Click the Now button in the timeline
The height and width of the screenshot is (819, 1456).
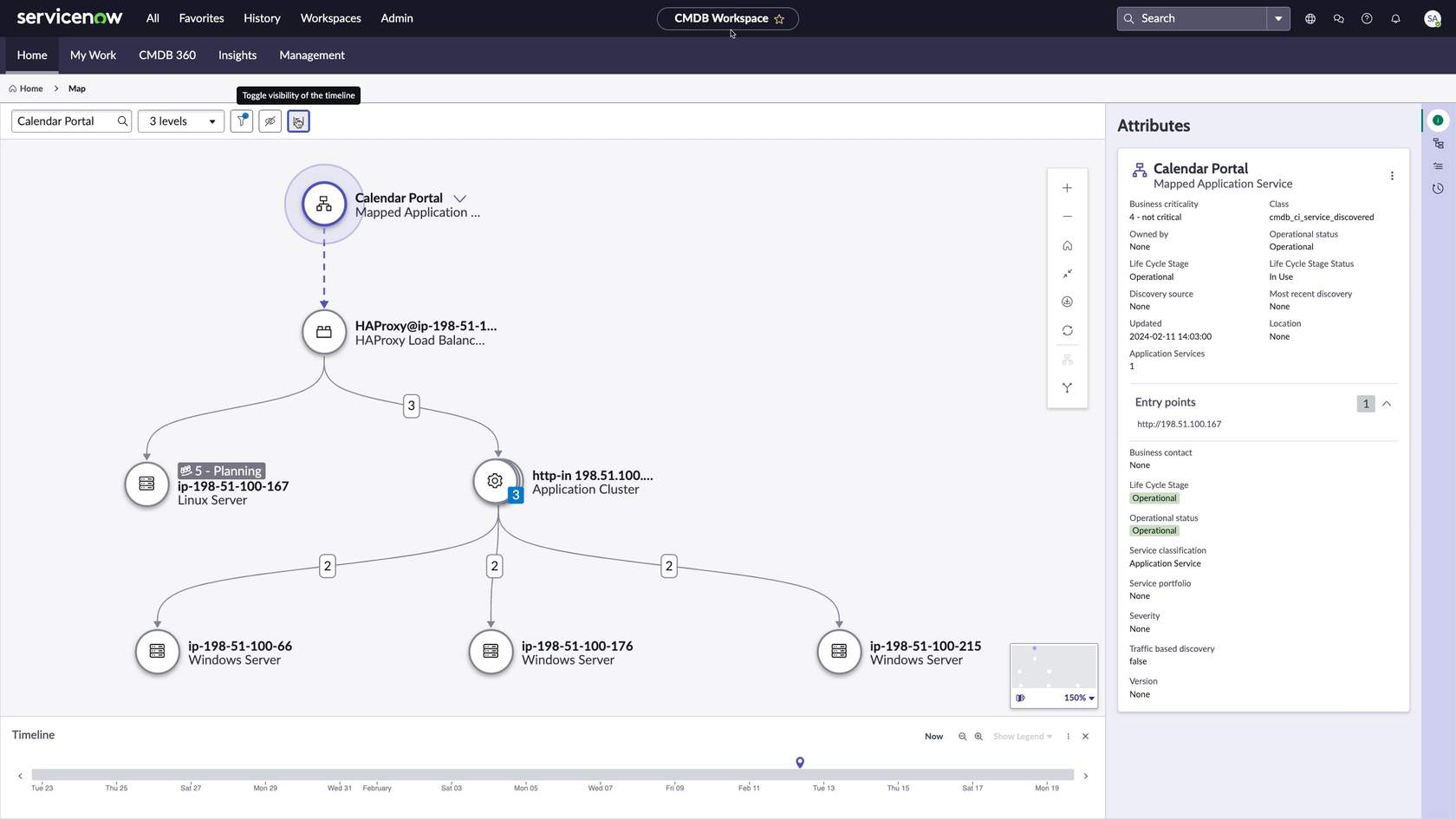(933, 736)
